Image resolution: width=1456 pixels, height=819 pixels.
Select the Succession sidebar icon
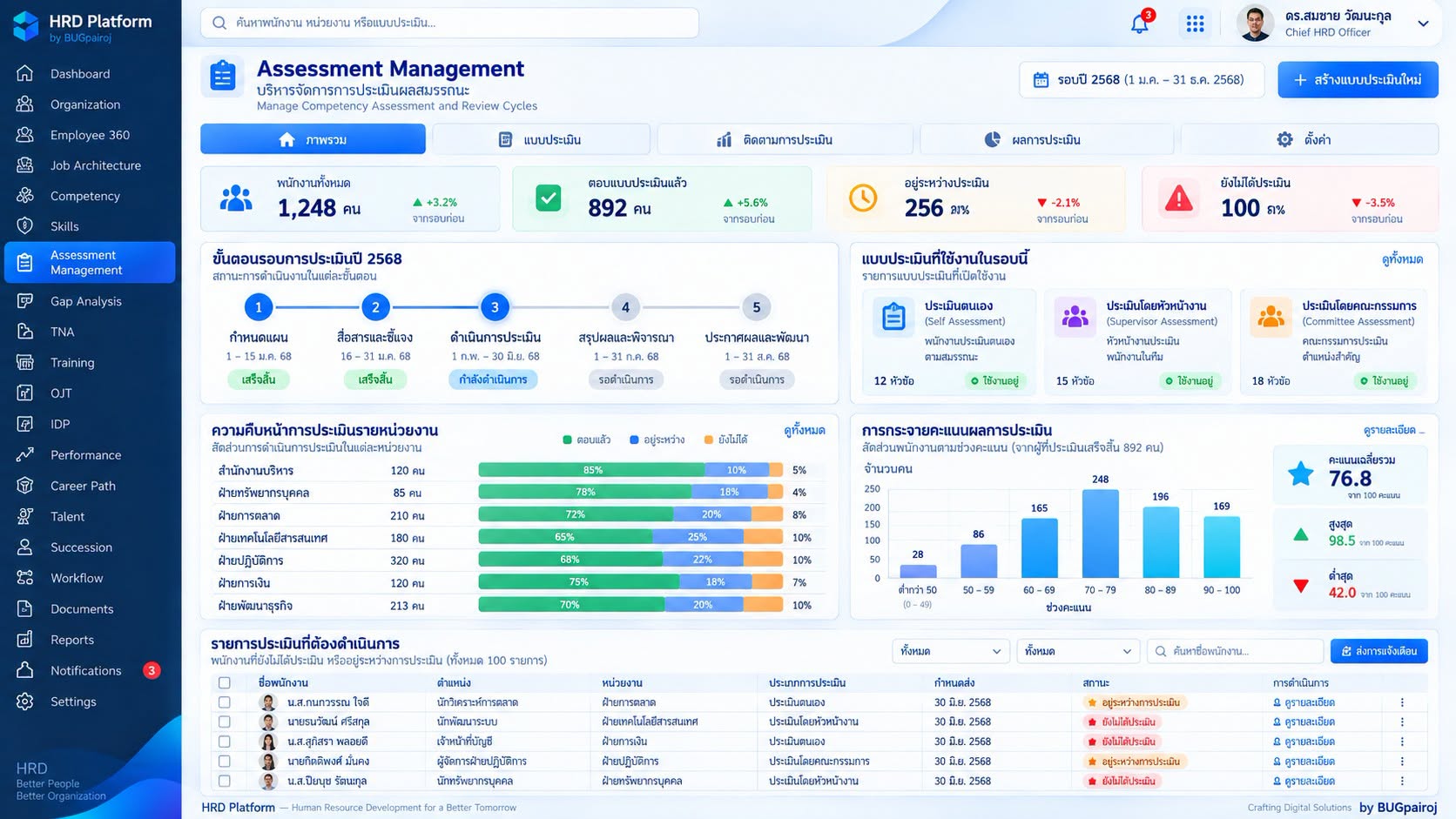(25, 547)
